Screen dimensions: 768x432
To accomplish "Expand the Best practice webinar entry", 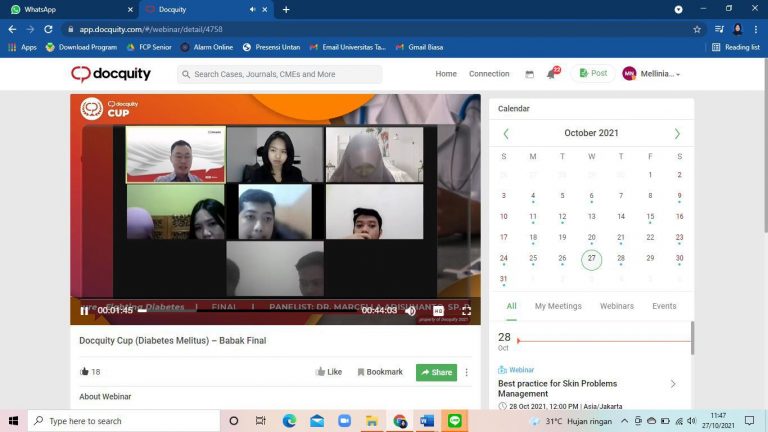I will [x=673, y=384].
